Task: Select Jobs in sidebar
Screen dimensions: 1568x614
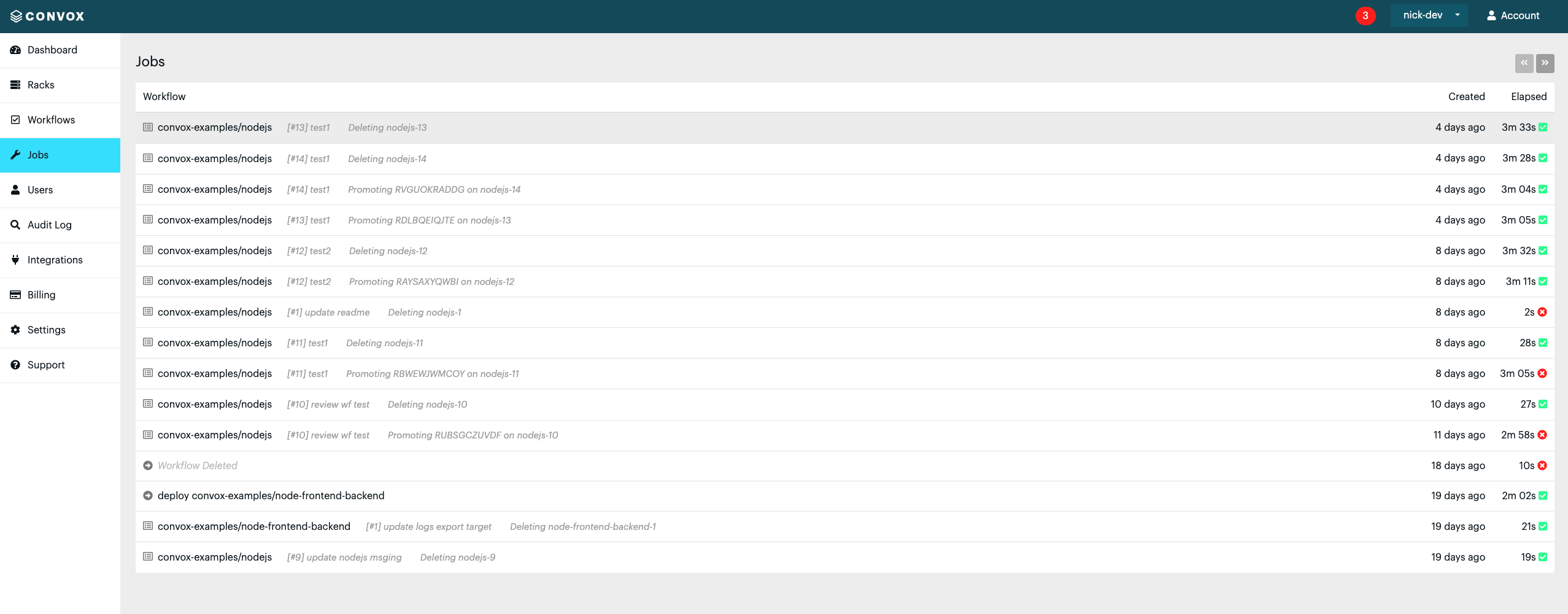Action: [60, 155]
